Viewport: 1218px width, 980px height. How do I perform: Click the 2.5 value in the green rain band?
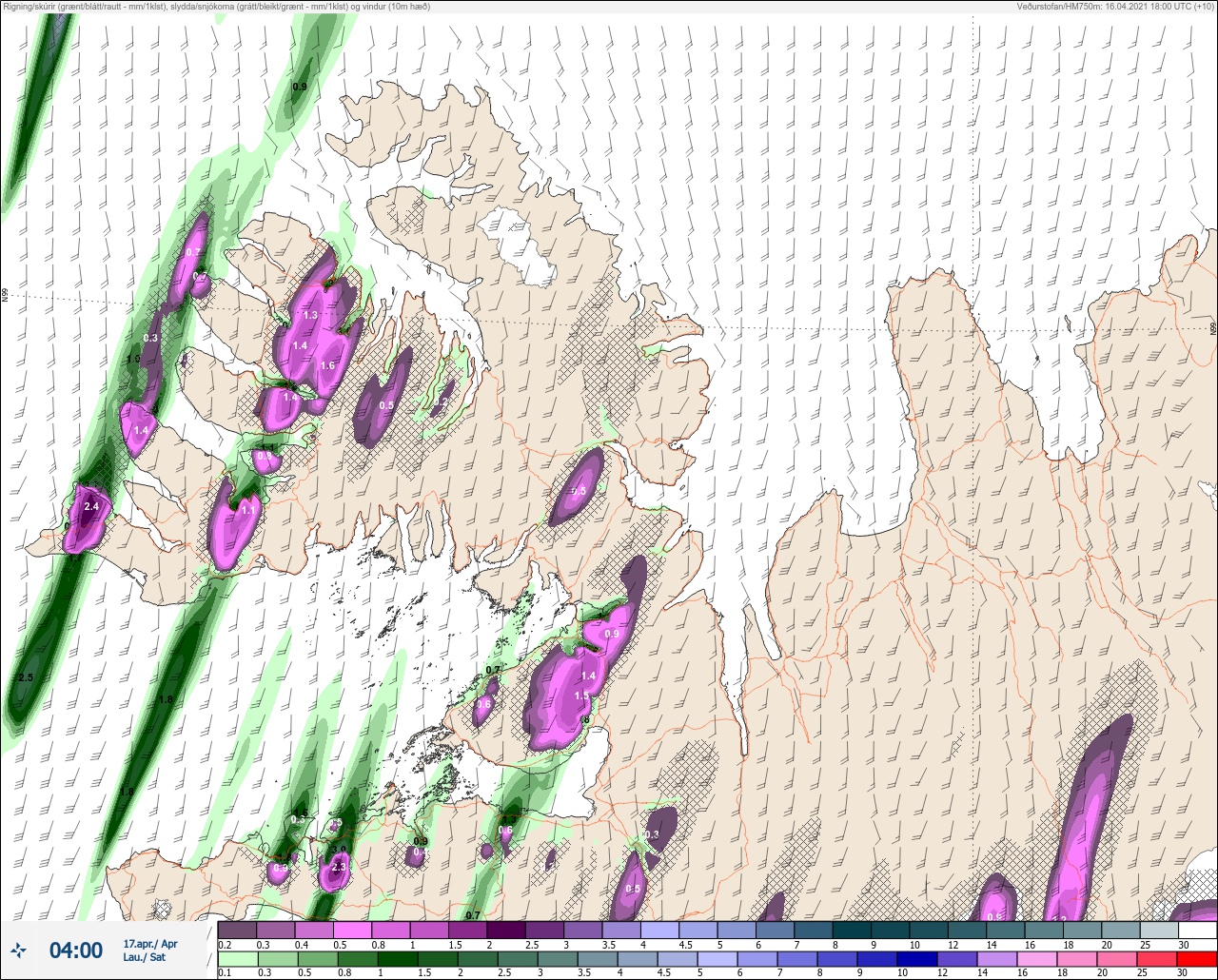(26, 677)
